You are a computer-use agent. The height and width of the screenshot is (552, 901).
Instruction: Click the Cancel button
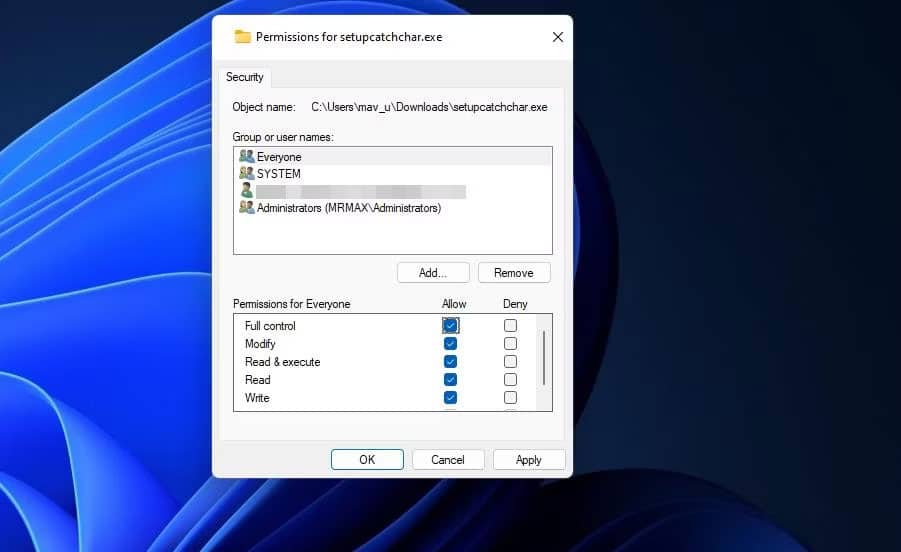pos(448,460)
